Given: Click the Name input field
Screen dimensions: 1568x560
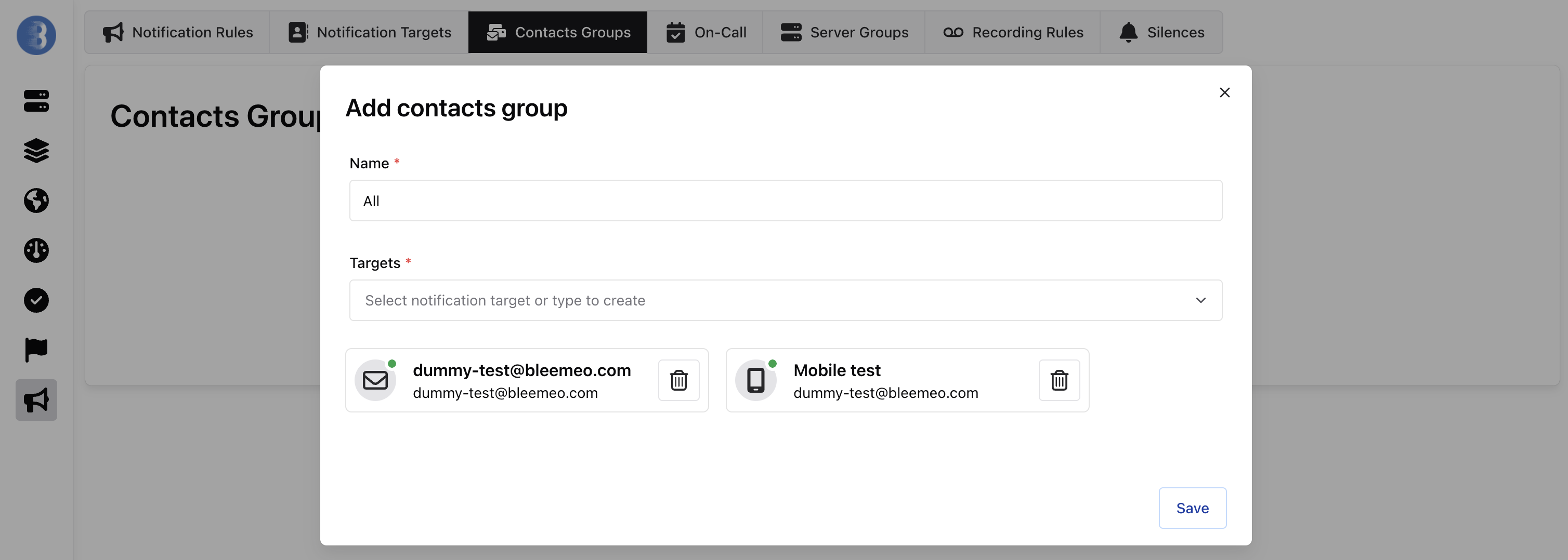Looking at the screenshot, I should (785, 201).
